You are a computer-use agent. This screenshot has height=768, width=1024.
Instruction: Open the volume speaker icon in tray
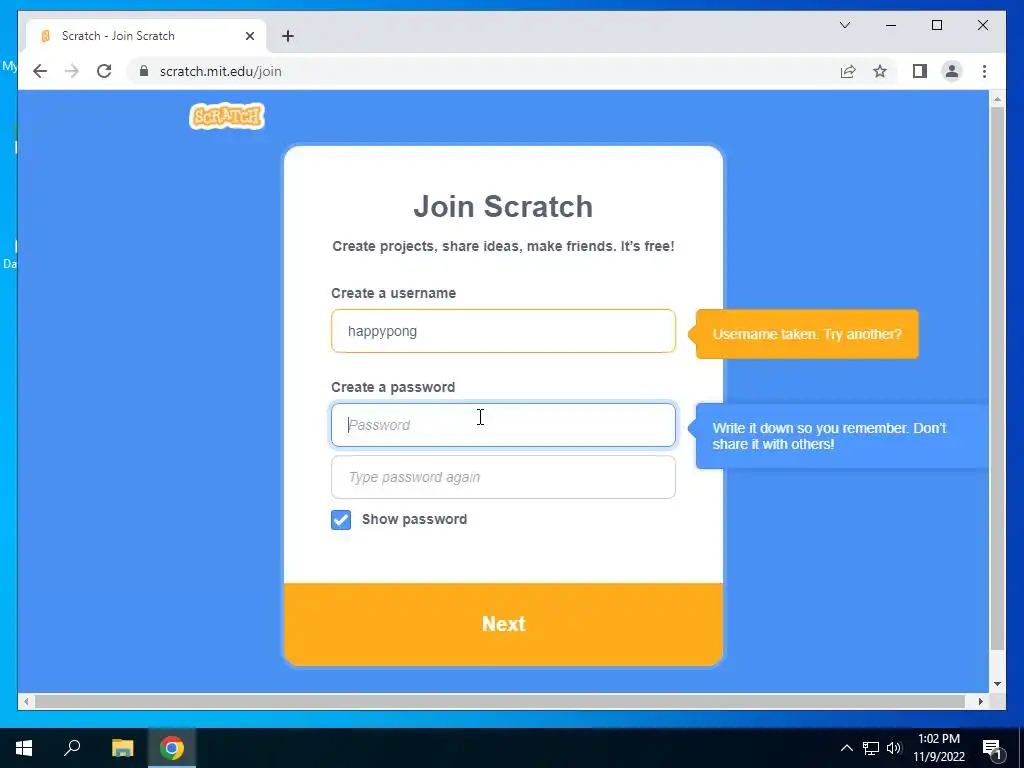(x=894, y=748)
